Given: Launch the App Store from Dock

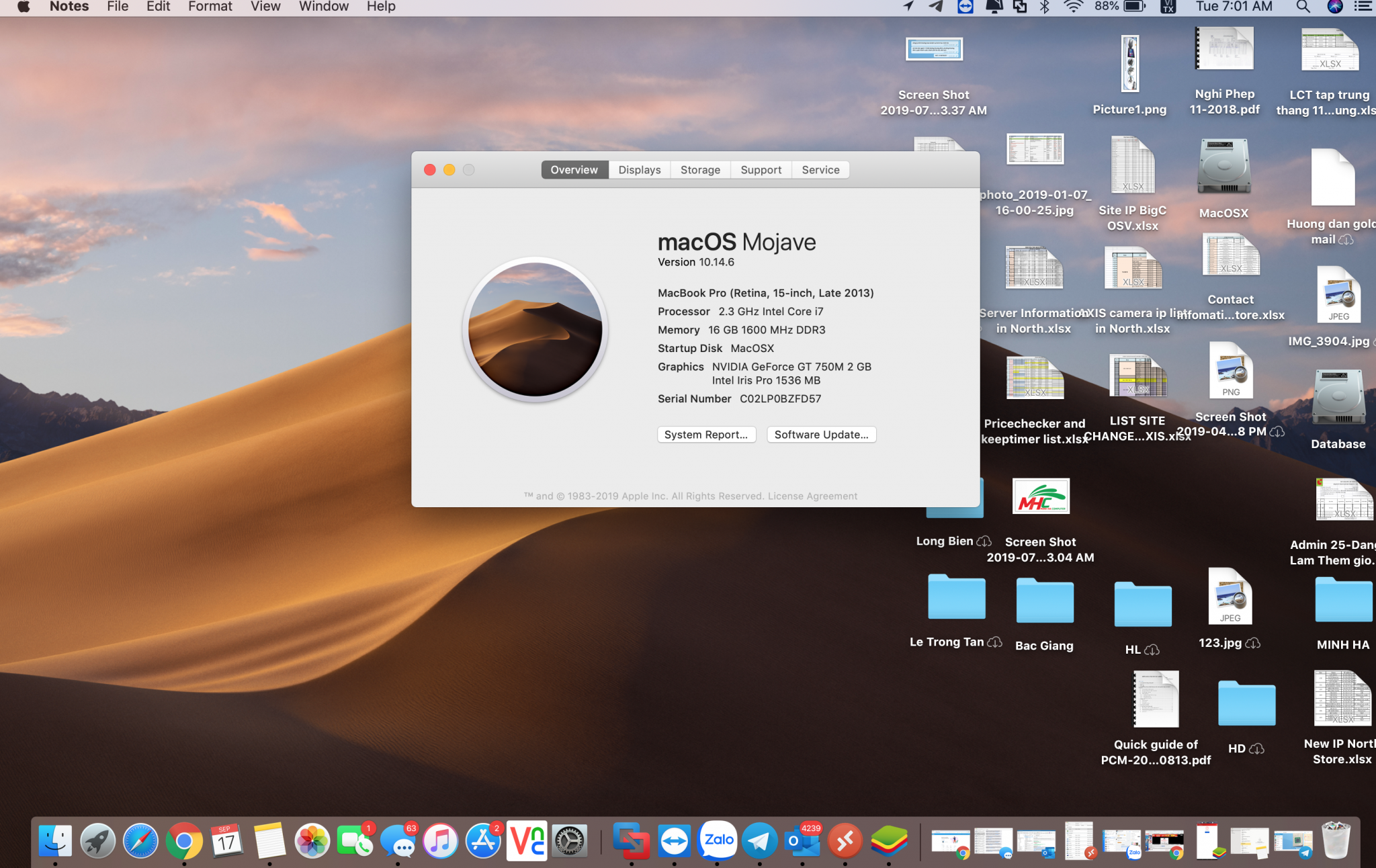Looking at the screenshot, I should click(483, 841).
